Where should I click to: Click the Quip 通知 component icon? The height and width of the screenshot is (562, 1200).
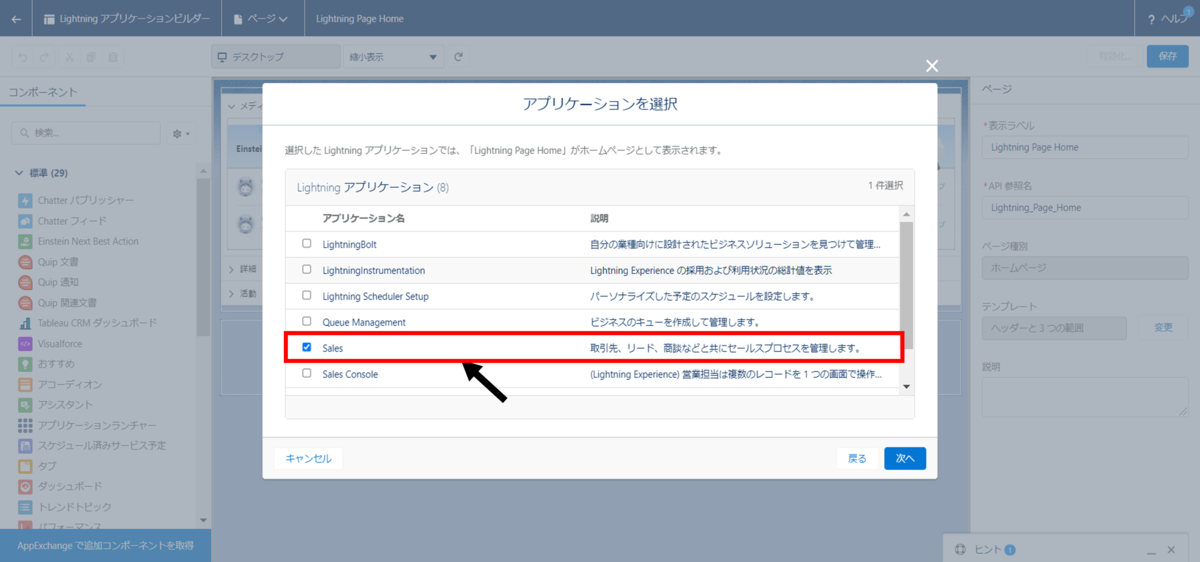point(25,282)
